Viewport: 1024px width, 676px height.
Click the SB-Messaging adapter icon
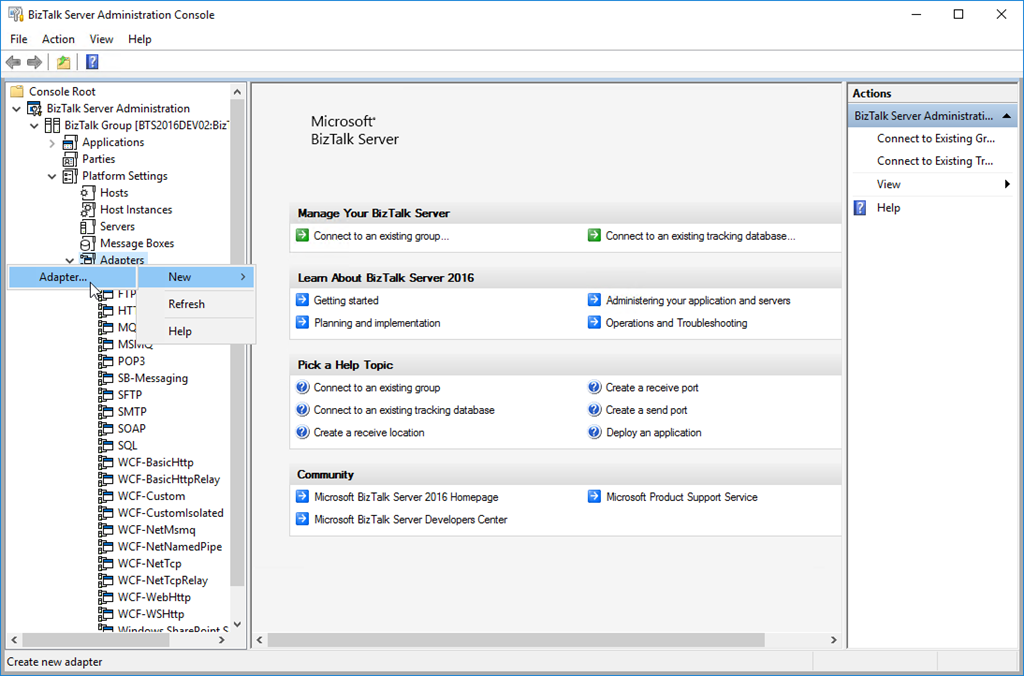pyautogui.click(x=105, y=378)
